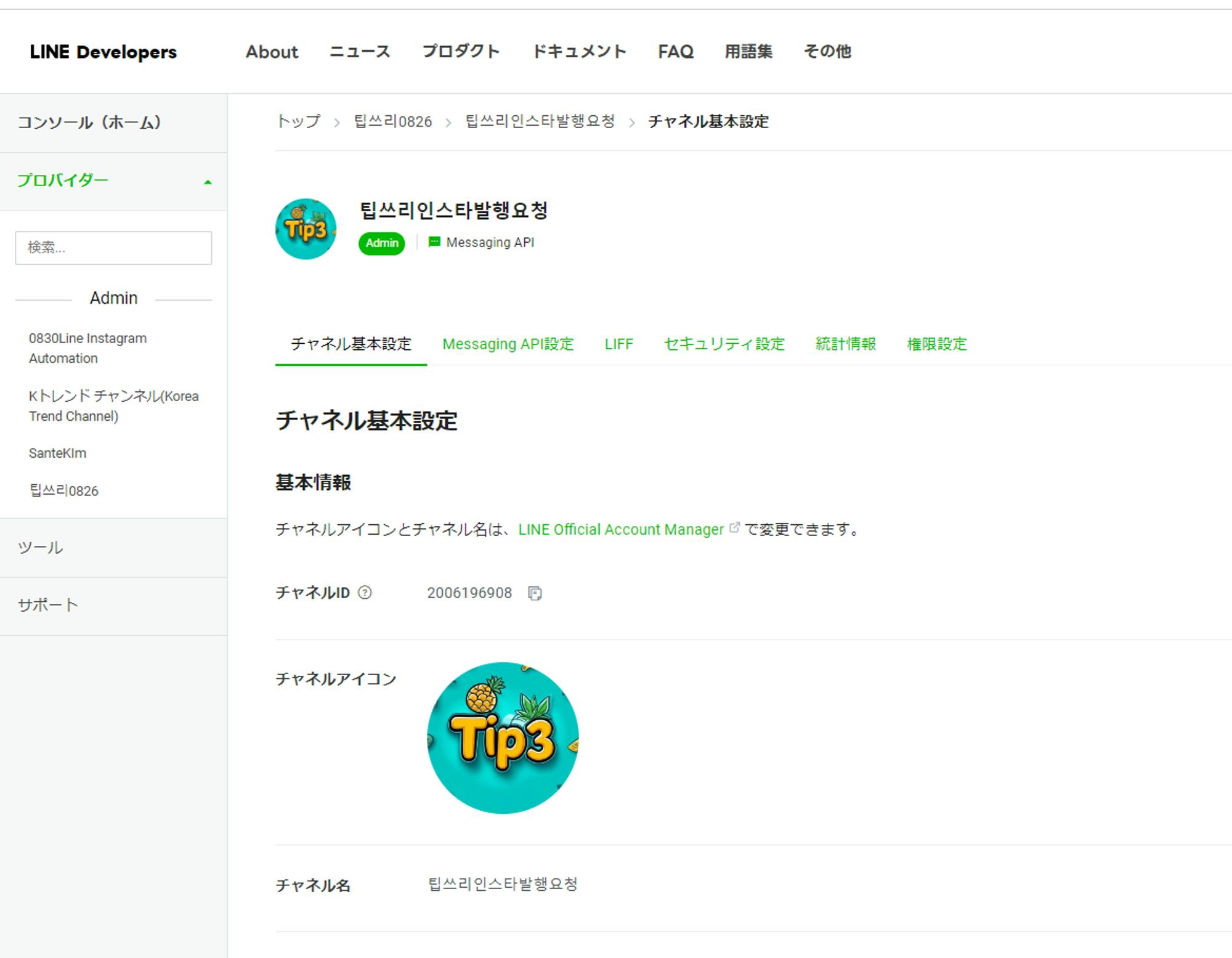Go to トップ in breadcrumb

pos(298,121)
